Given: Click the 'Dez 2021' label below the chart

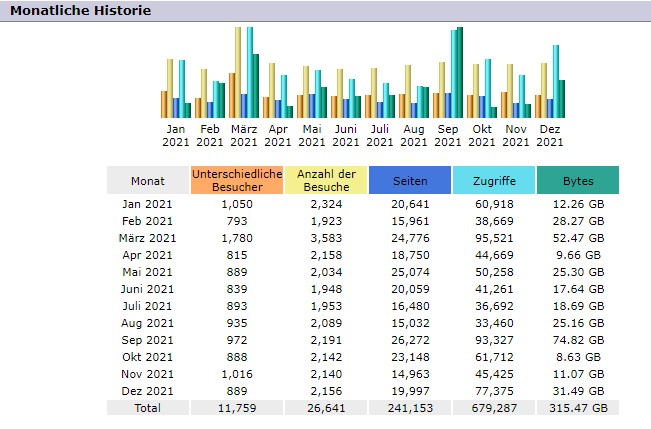Looking at the screenshot, I should pyautogui.click(x=550, y=136).
